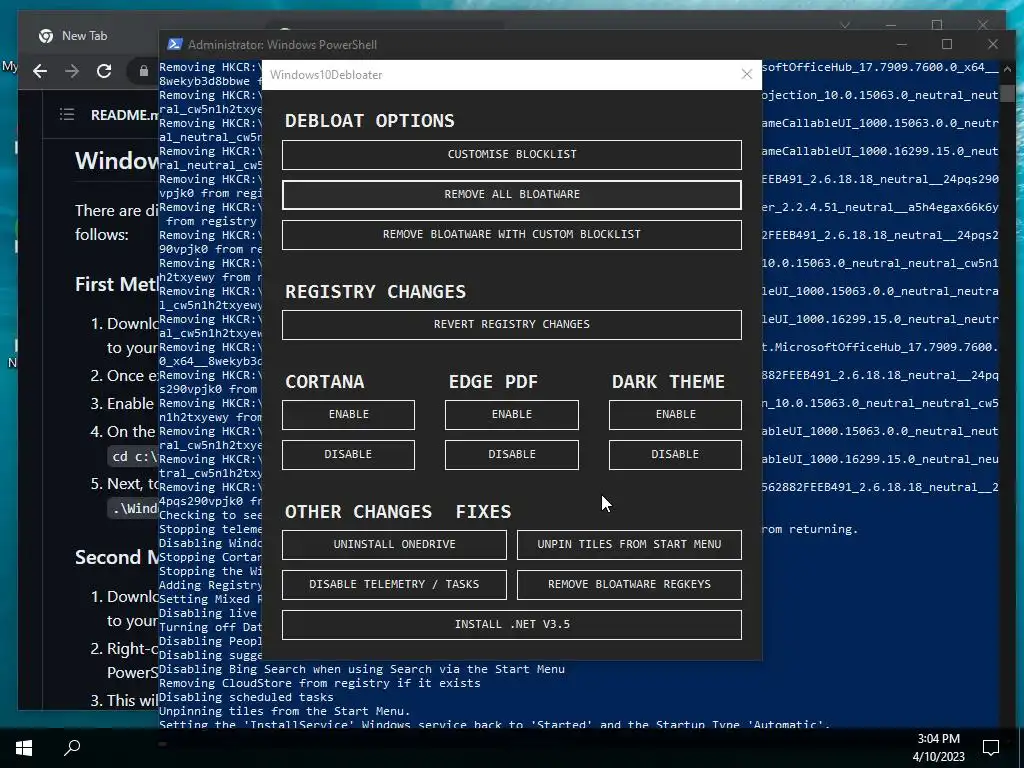Click Install .NET V3.5
The height and width of the screenshot is (768, 1024).
[511, 624]
